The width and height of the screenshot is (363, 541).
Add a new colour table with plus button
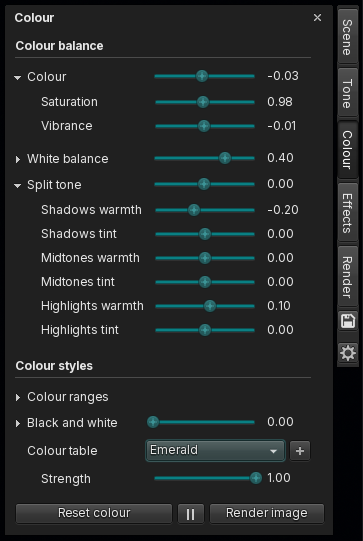click(x=300, y=451)
